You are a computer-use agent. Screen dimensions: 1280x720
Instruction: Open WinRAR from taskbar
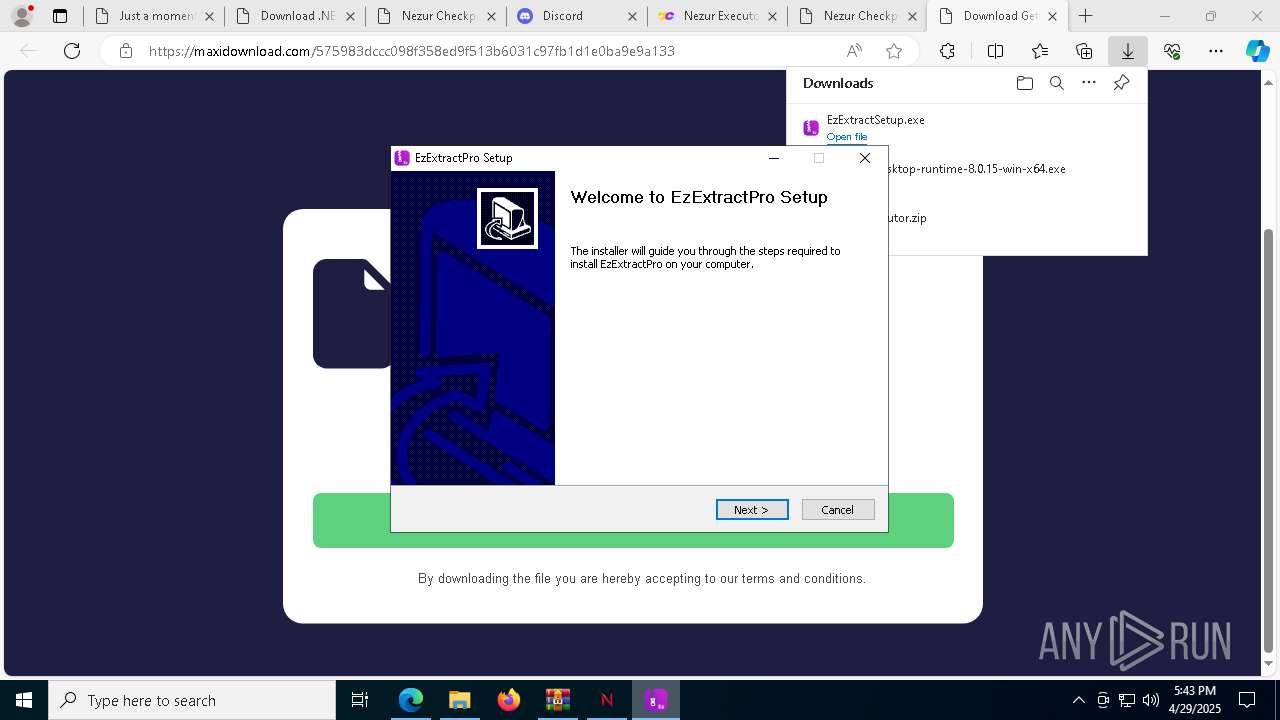557,700
